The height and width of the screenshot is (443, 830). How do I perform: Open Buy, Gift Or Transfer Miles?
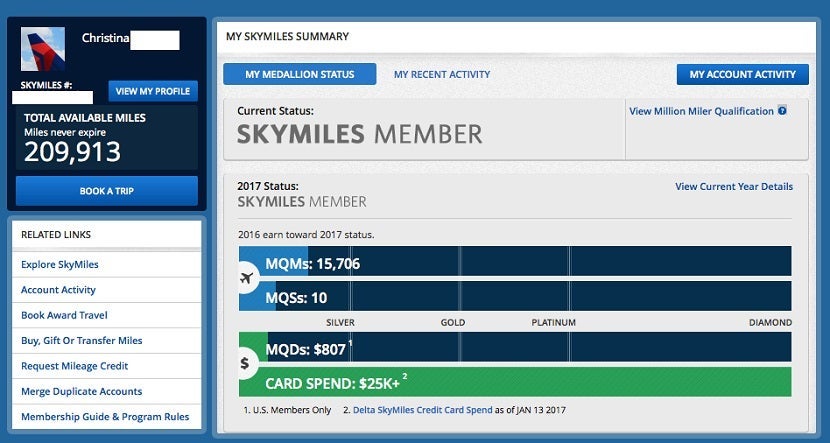[x=82, y=341]
